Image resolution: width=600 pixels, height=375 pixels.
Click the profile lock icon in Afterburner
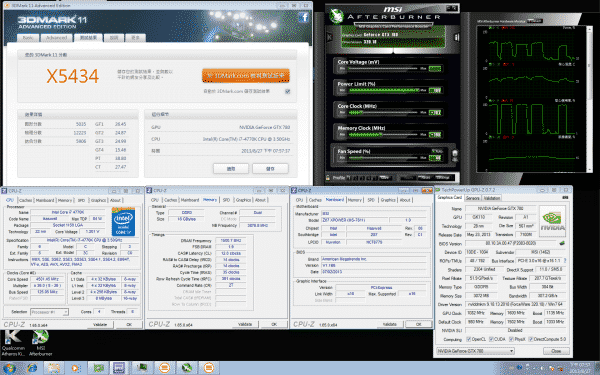(x=328, y=178)
